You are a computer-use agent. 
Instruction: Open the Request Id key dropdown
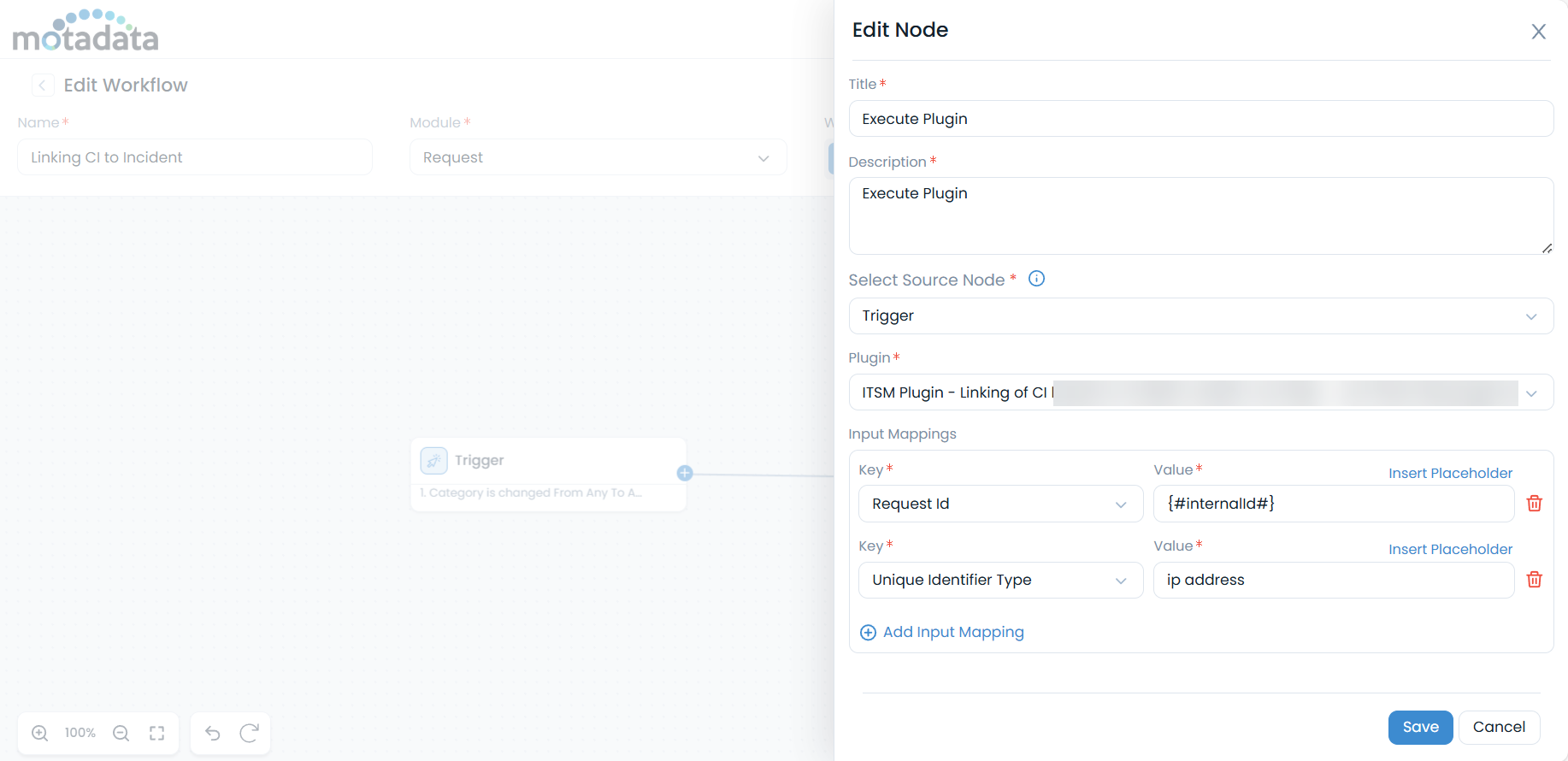coord(999,504)
